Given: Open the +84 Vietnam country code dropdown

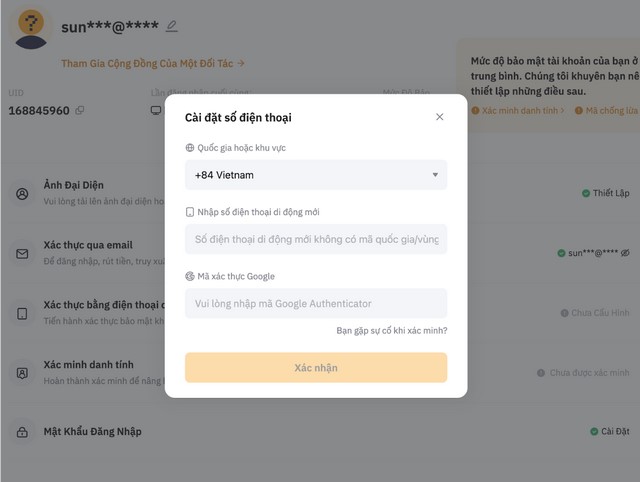Looking at the screenshot, I should (316, 175).
